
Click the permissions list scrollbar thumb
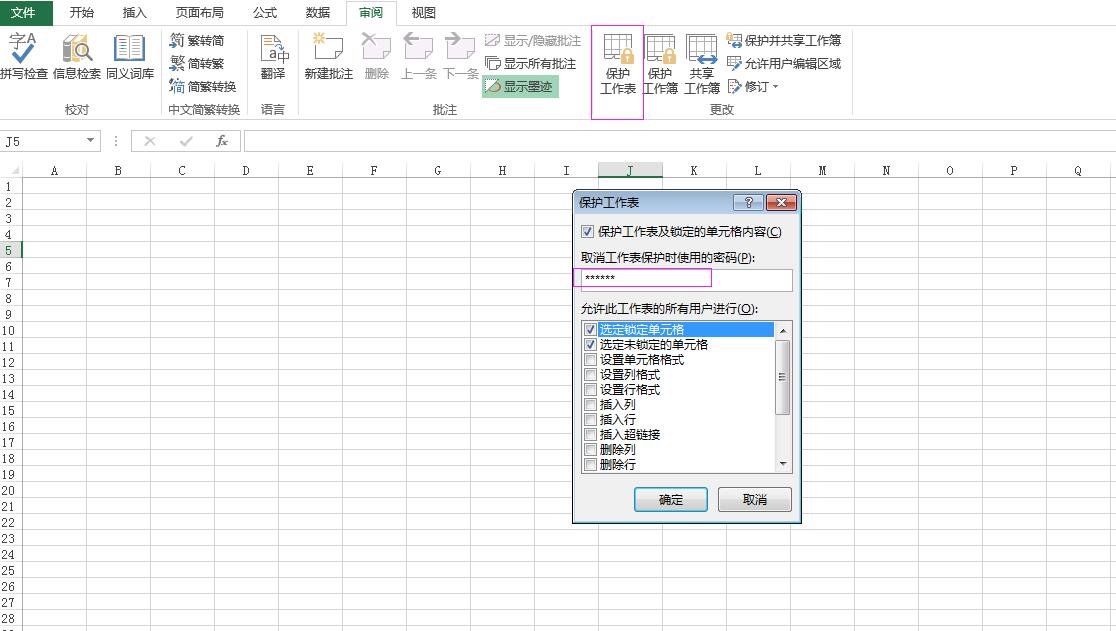pos(783,377)
